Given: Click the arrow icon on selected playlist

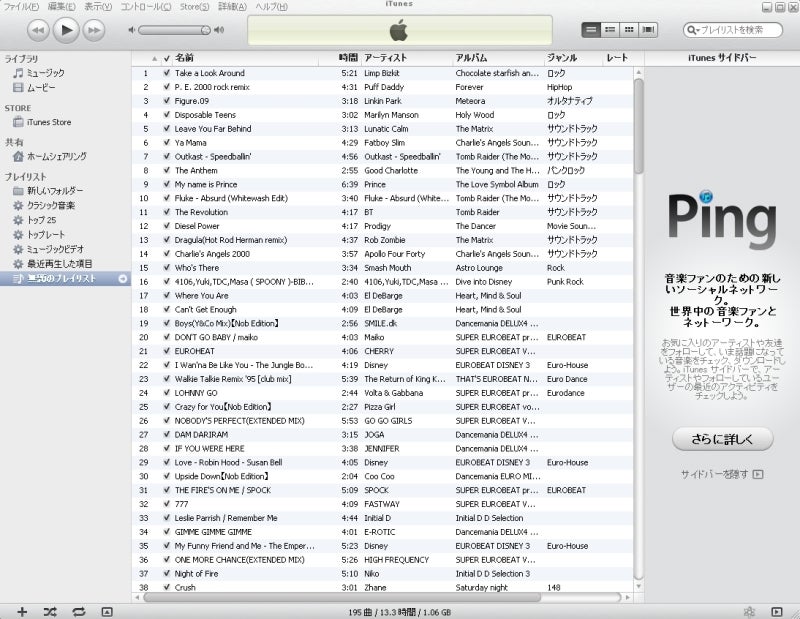Looking at the screenshot, I should click(123, 279).
